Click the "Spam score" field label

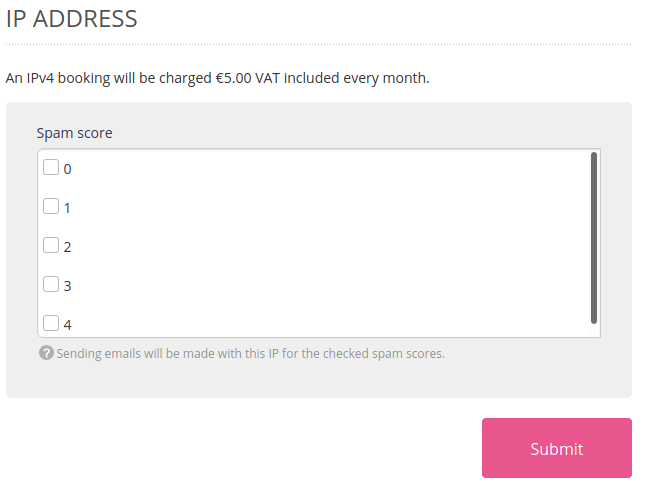74,132
